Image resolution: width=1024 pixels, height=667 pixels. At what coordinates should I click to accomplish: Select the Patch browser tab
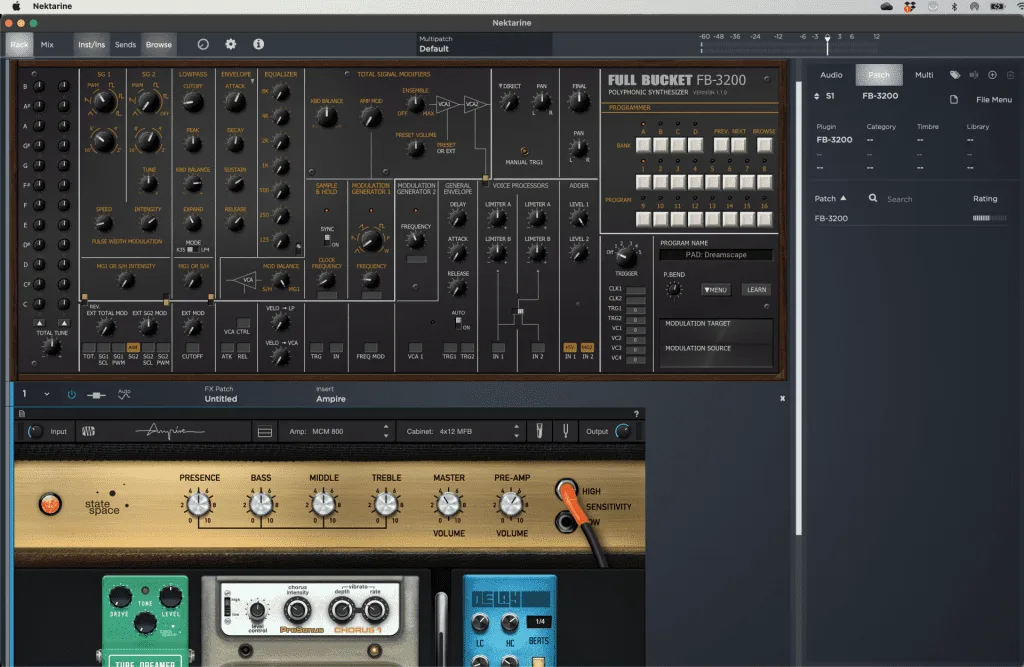(879, 75)
